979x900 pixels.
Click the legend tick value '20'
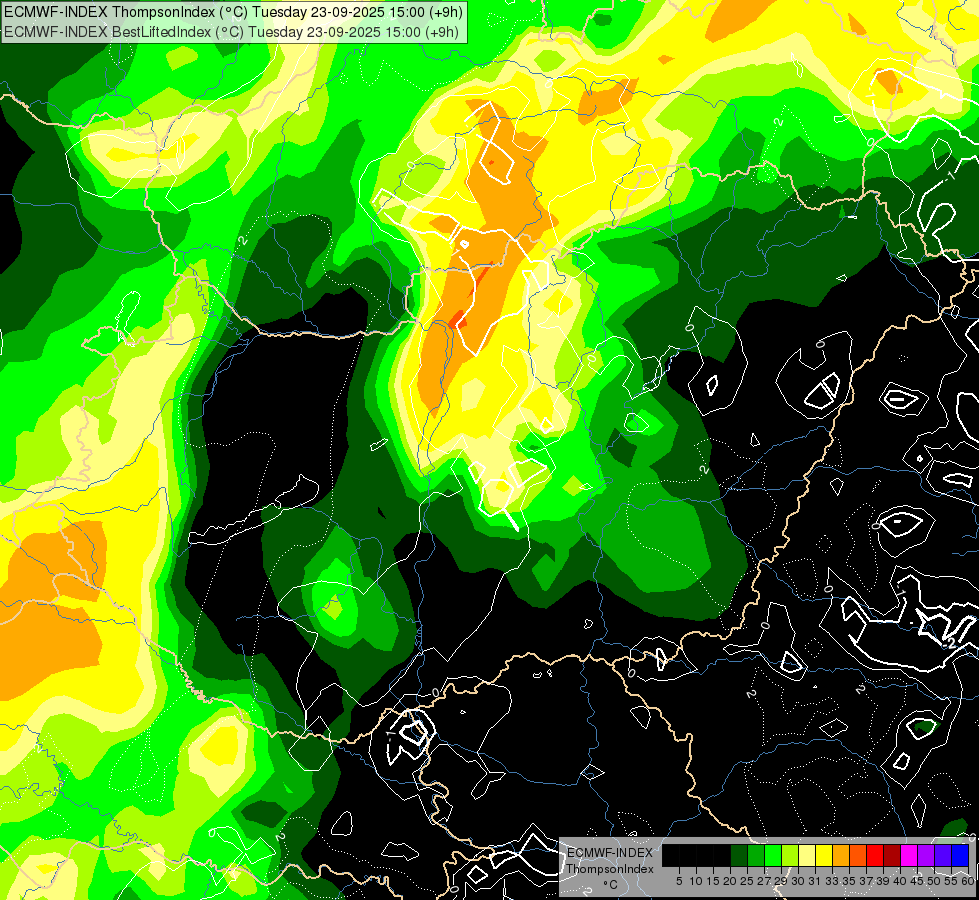pos(730,881)
